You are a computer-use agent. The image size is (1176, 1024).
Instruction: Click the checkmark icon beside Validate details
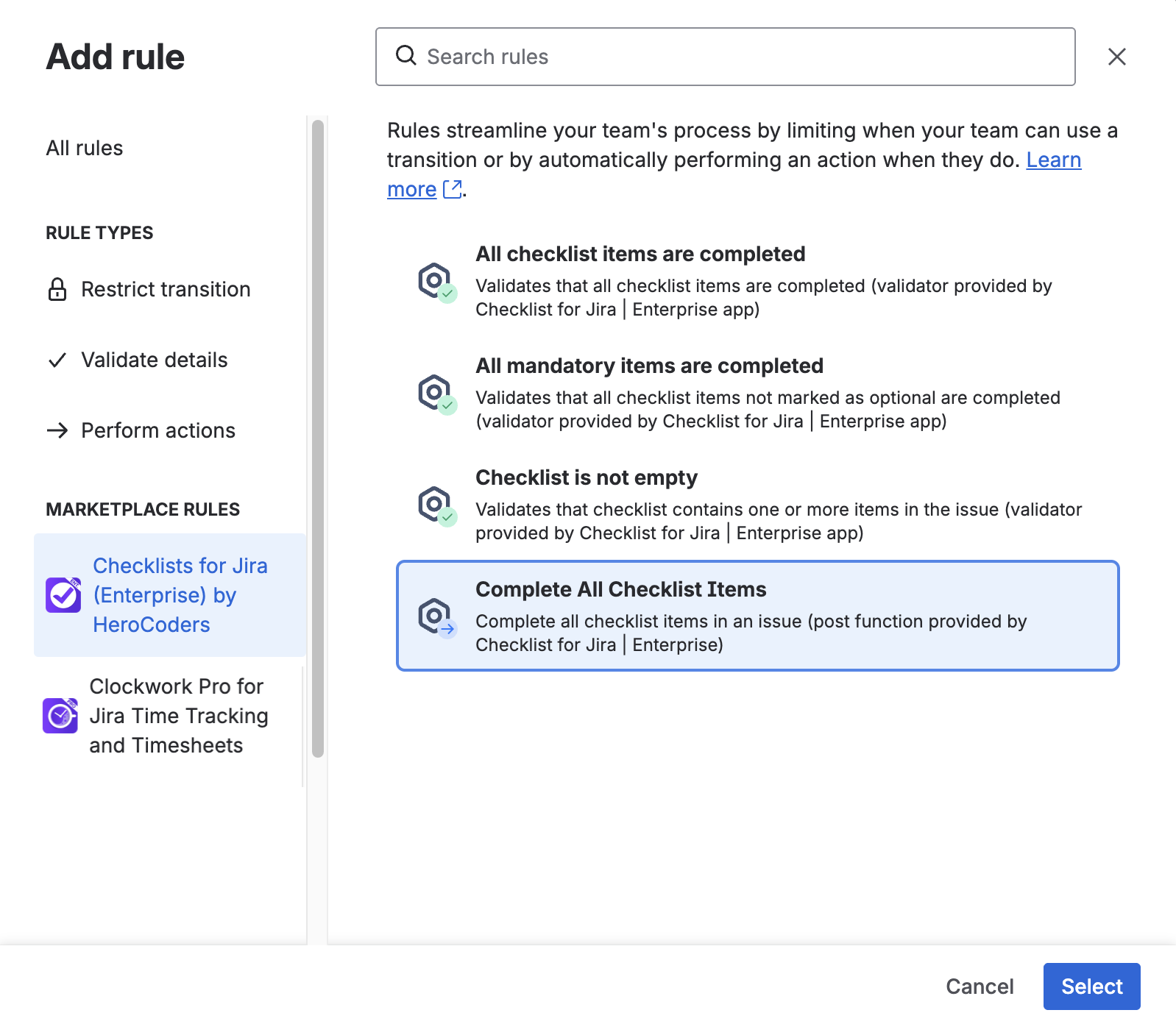(x=57, y=360)
